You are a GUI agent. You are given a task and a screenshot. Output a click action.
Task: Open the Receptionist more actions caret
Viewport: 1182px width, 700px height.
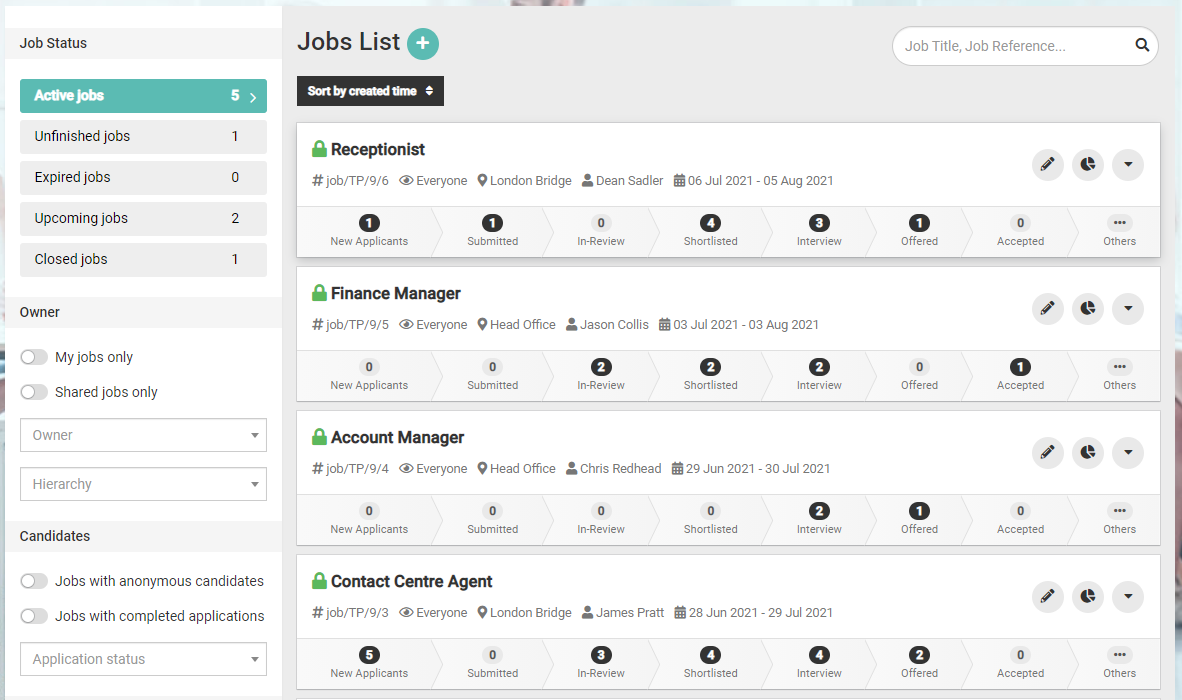[1127, 165]
